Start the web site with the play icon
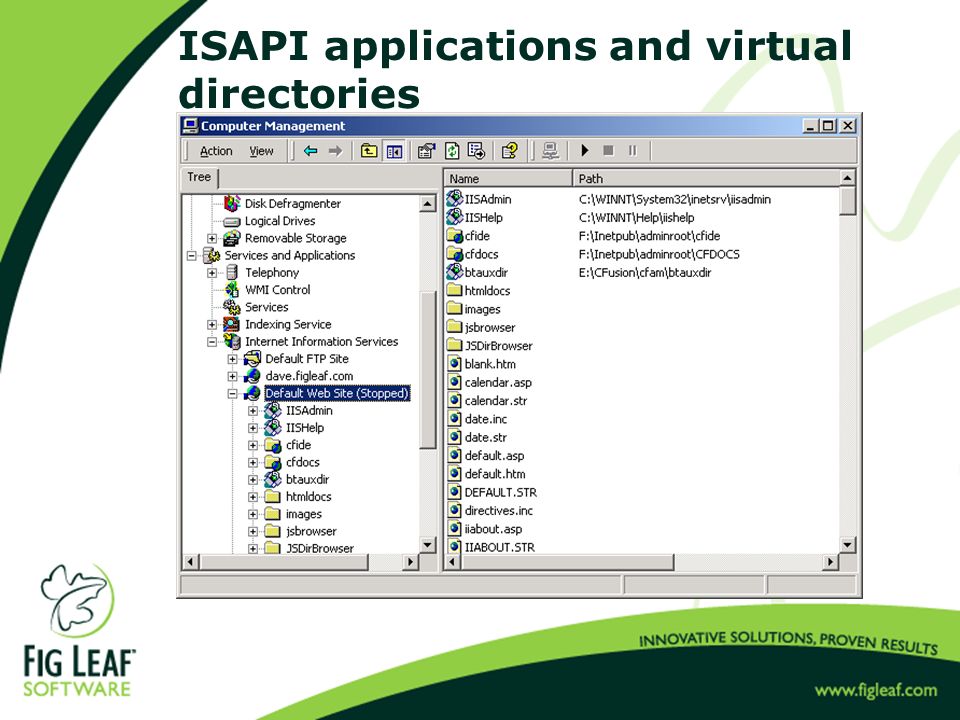Viewport: 960px width, 720px height. pos(585,150)
